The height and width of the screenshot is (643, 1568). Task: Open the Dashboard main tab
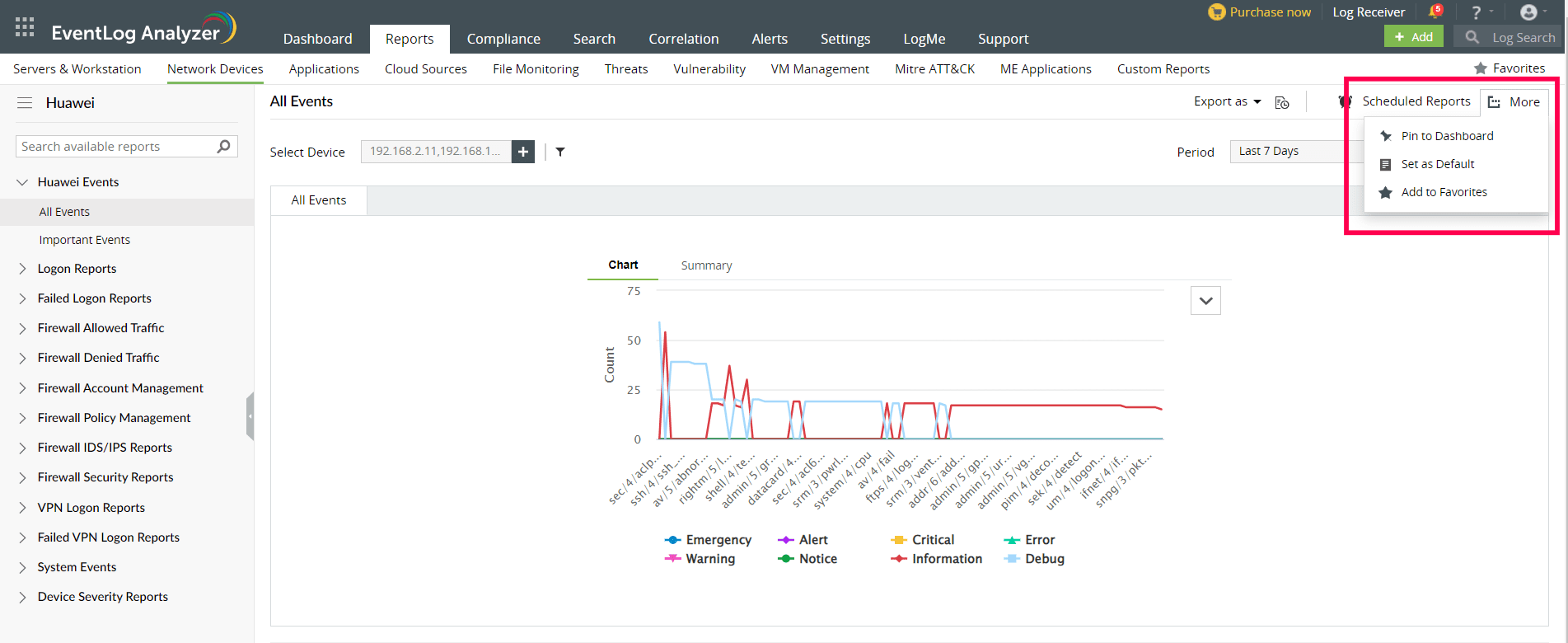coord(317,39)
